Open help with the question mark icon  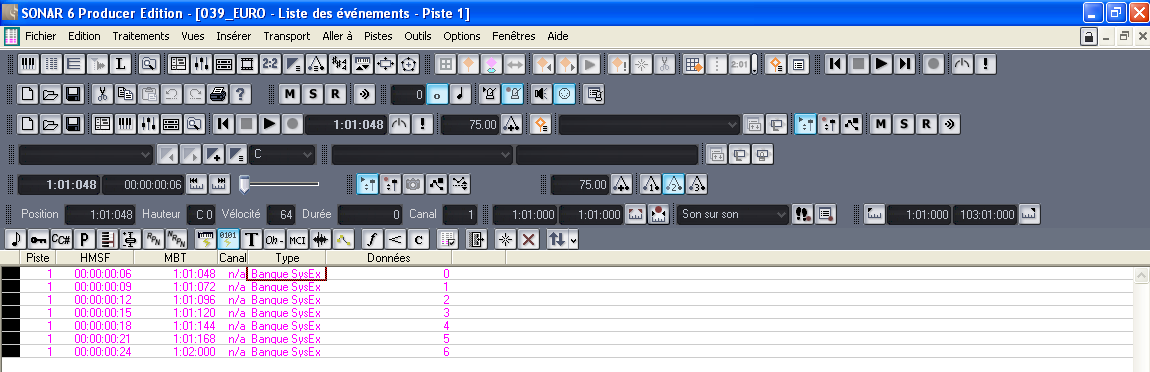(241, 94)
